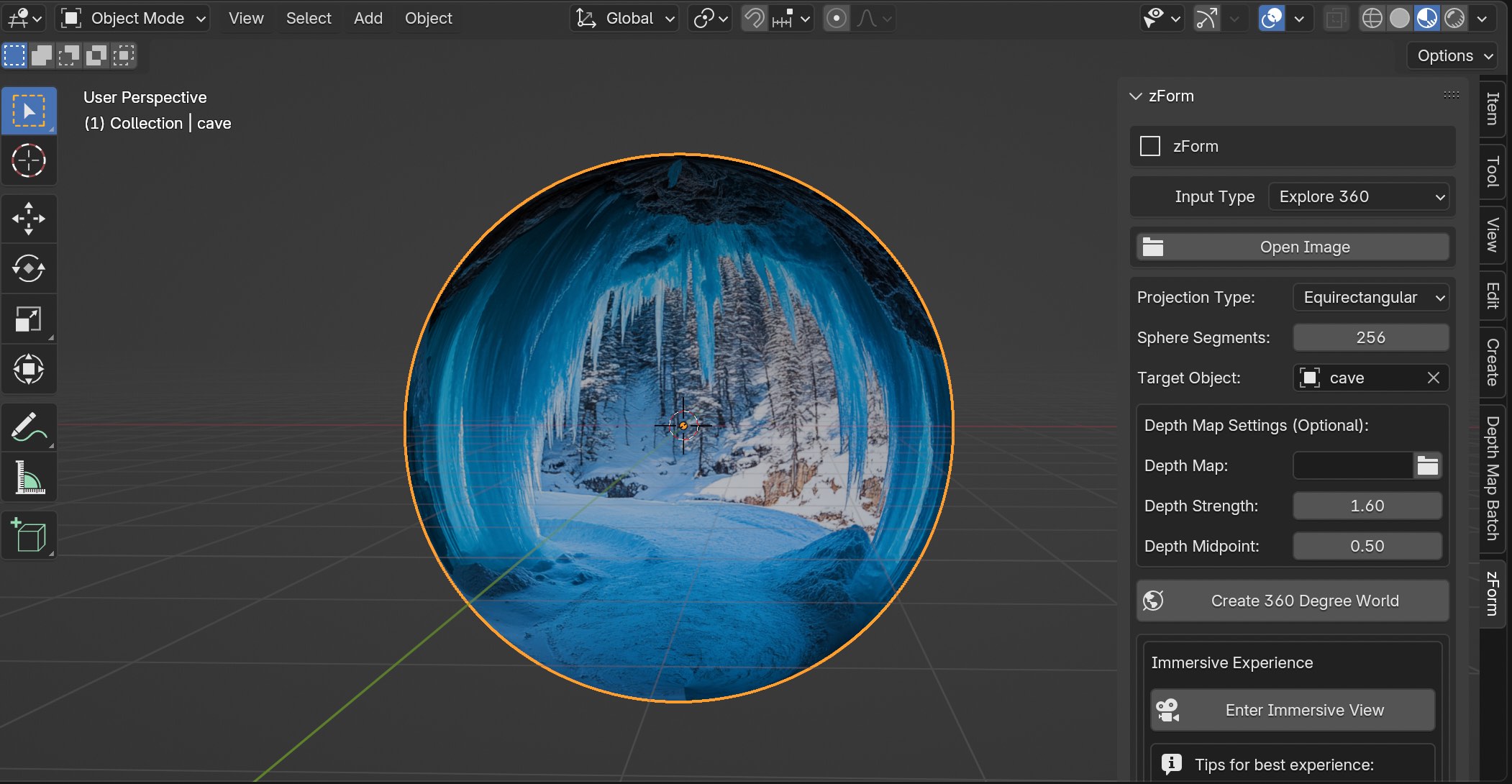Open the Object Mode dropdown
Viewport: 1512px width, 784px height.
tap(133, 18)
